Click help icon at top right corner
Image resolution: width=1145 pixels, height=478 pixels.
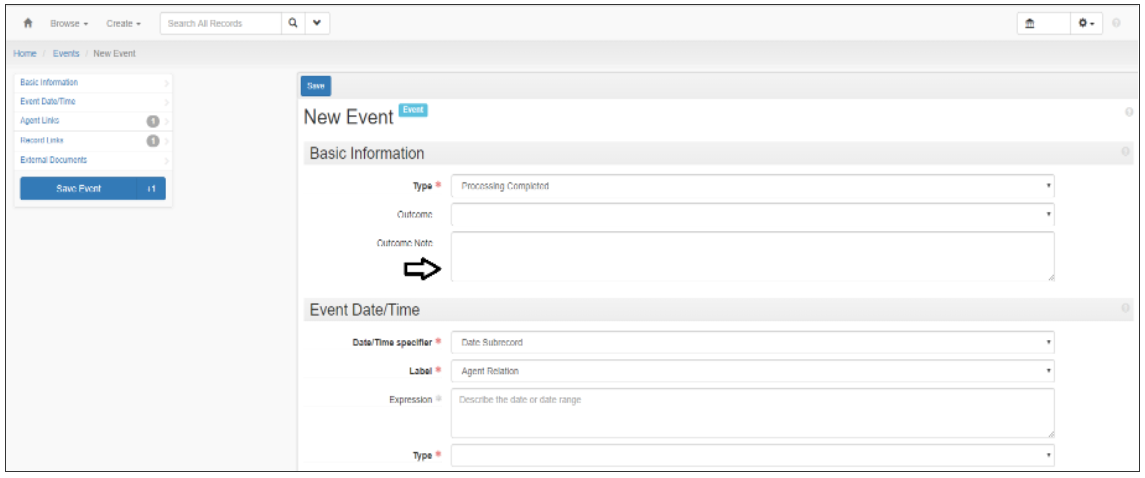[x=1117, y=23]
